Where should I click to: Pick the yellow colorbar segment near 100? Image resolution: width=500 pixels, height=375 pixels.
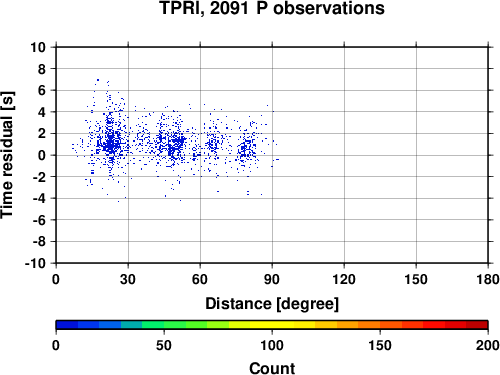click(272, 325)
